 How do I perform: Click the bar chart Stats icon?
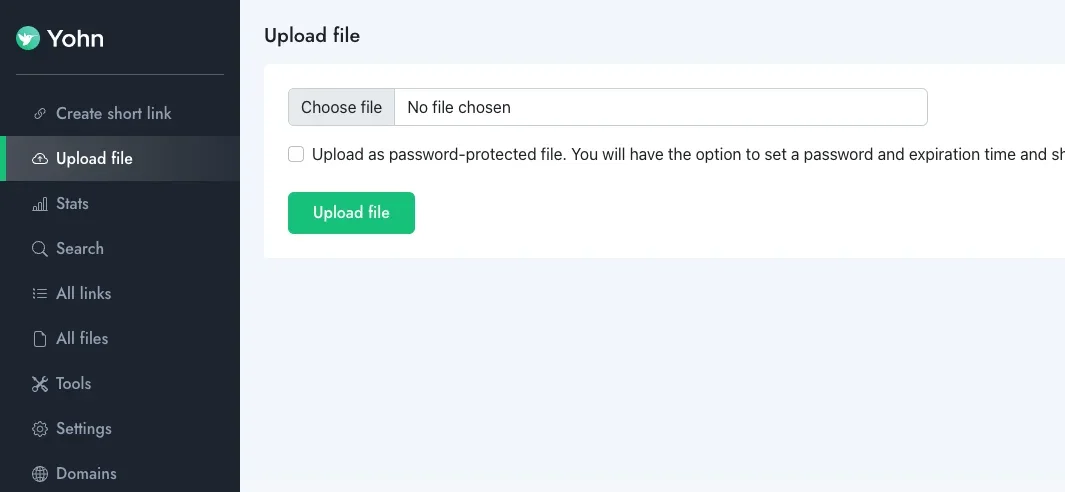(40, 204)
